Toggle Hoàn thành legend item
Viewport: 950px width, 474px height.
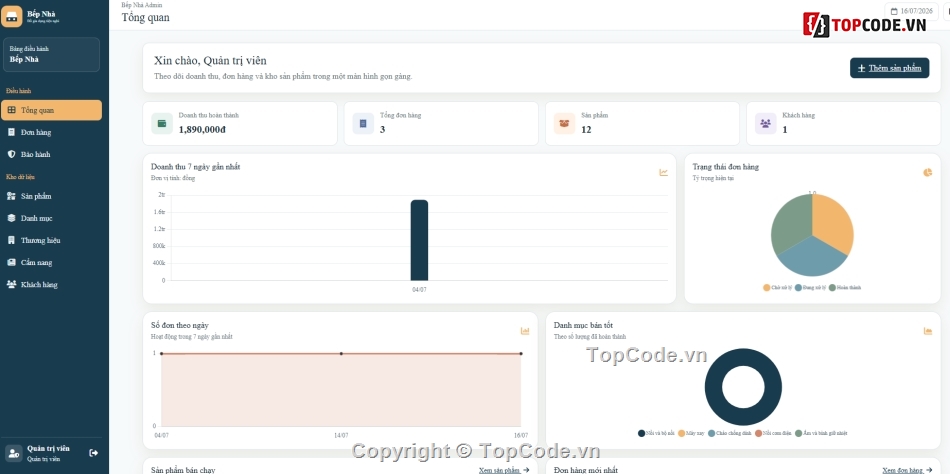coord(845,288)
